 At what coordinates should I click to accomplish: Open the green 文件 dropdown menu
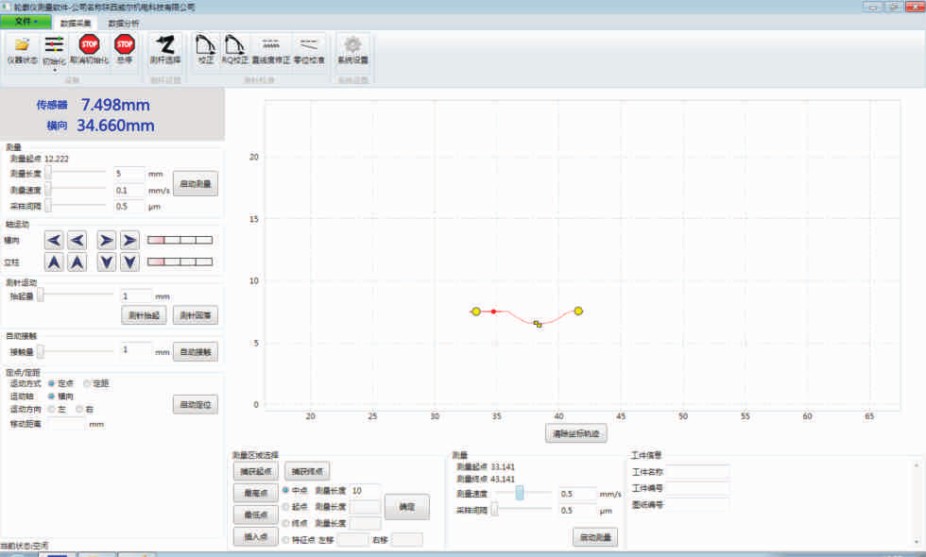23,21
